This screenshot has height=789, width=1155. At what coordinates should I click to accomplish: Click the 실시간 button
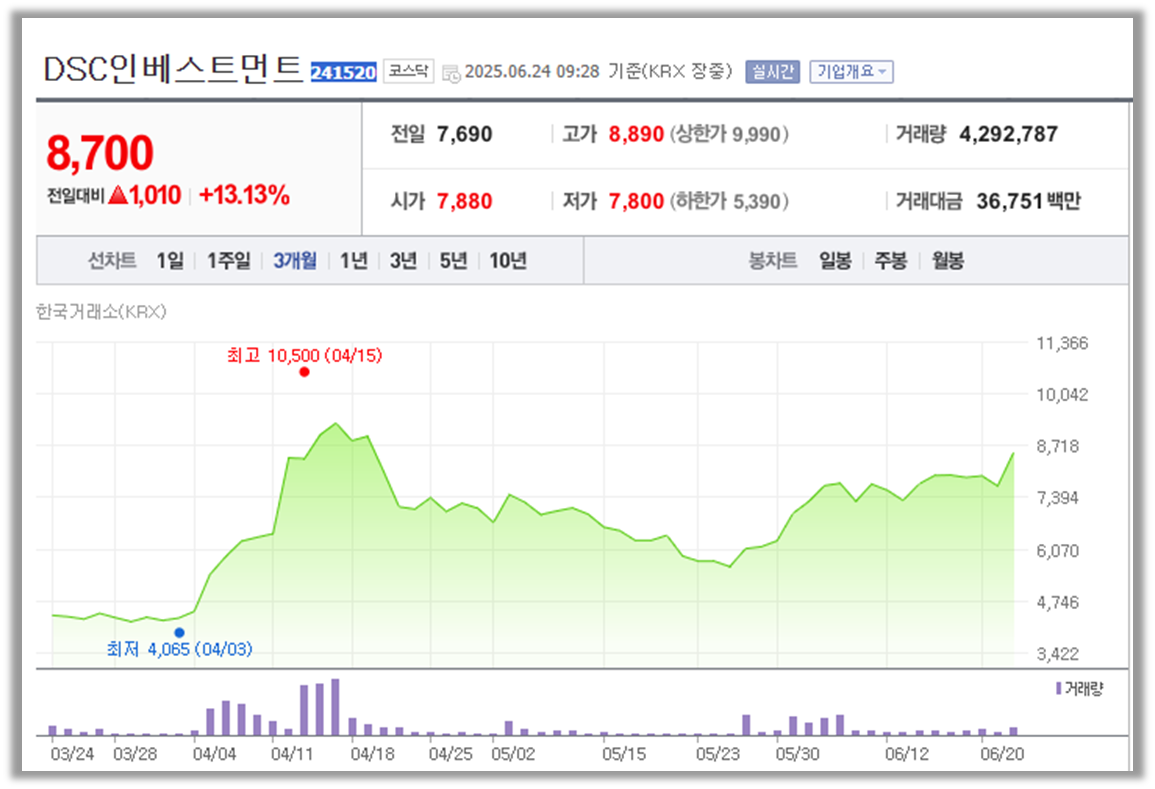(772, 71)
